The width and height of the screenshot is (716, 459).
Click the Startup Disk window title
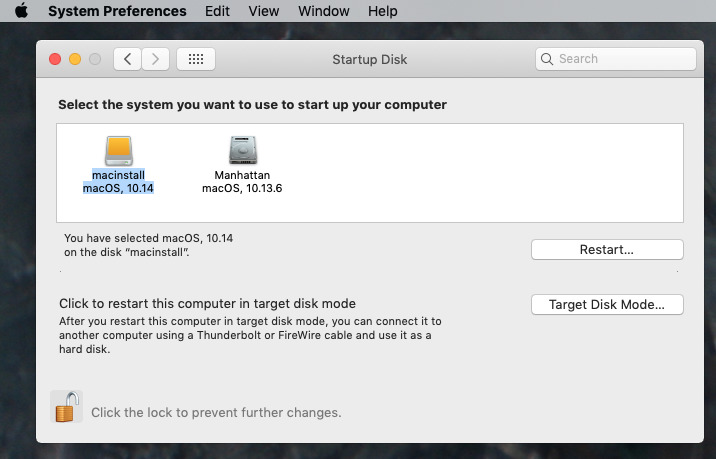point(369,59)
